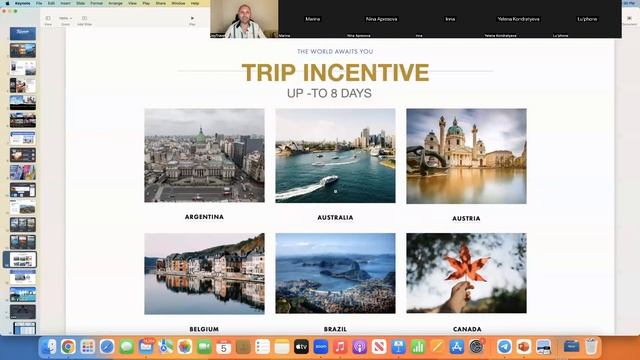Click Nina Apresova's participant tile
Image resolution: width=640 pixels, height=360 pixels.
[x=381, y=19]
